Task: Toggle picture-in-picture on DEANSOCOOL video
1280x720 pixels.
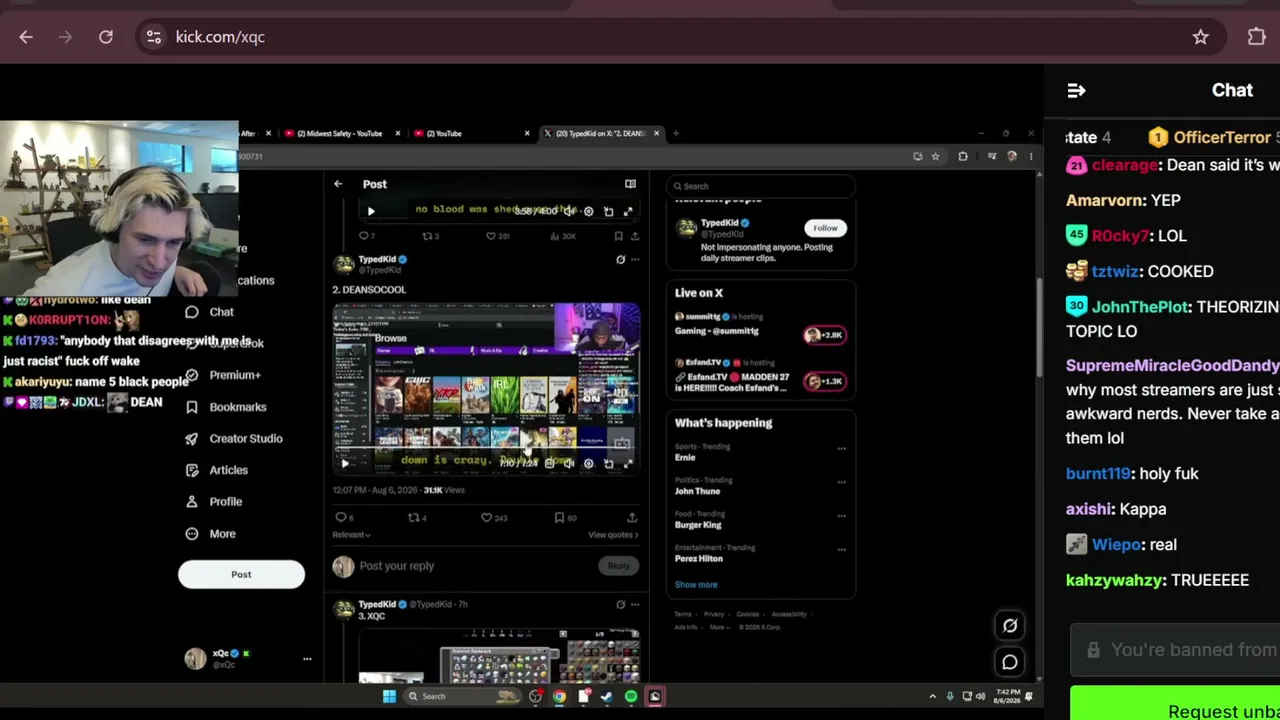Action: (x=608, y=463)
